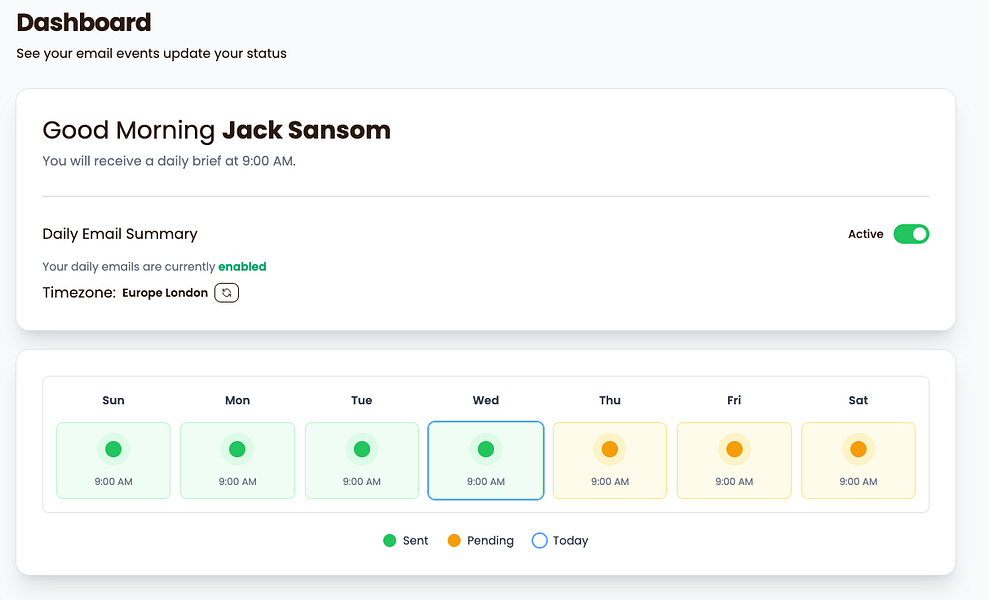Click the blue Today circle in the legend
989x600 pixels.
[540, 540]
